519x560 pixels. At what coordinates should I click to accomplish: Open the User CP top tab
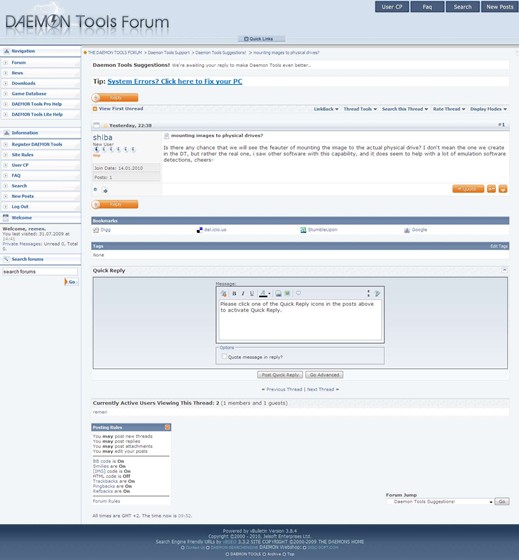point(392,7)
